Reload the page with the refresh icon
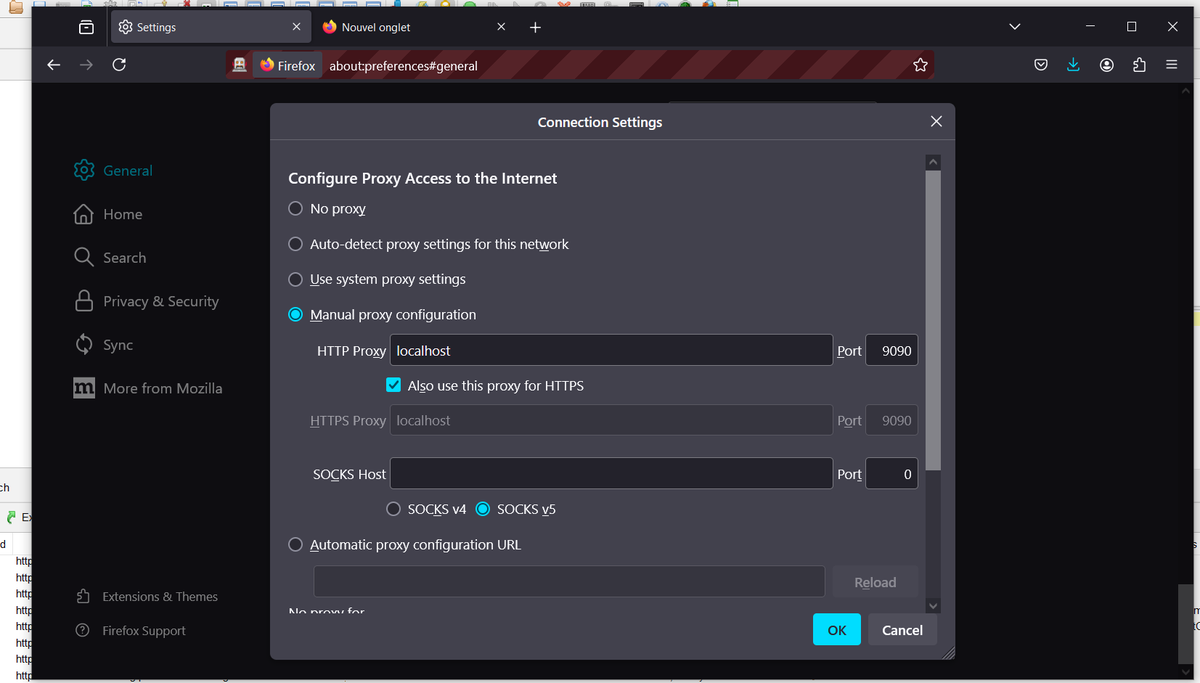1200x683 pixels. click(x=119, y=65)
